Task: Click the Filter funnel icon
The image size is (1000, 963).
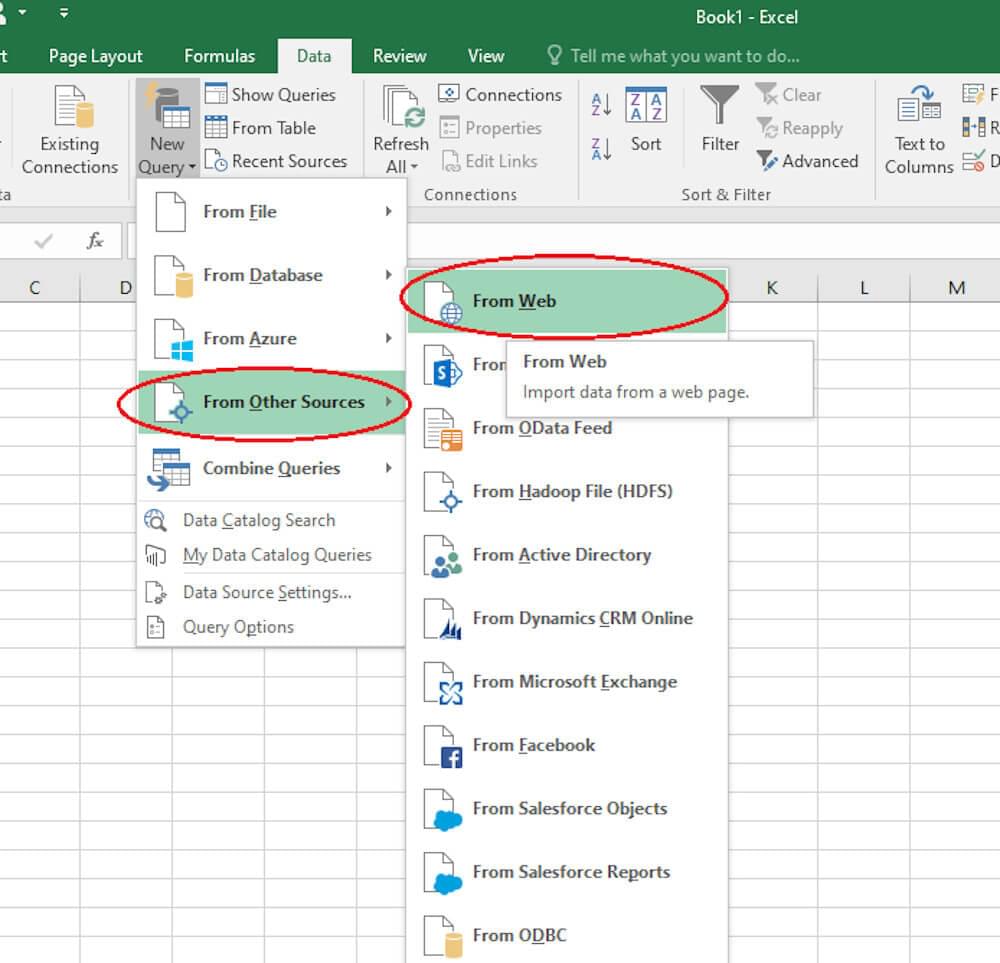Action: [x=719, y=108]
